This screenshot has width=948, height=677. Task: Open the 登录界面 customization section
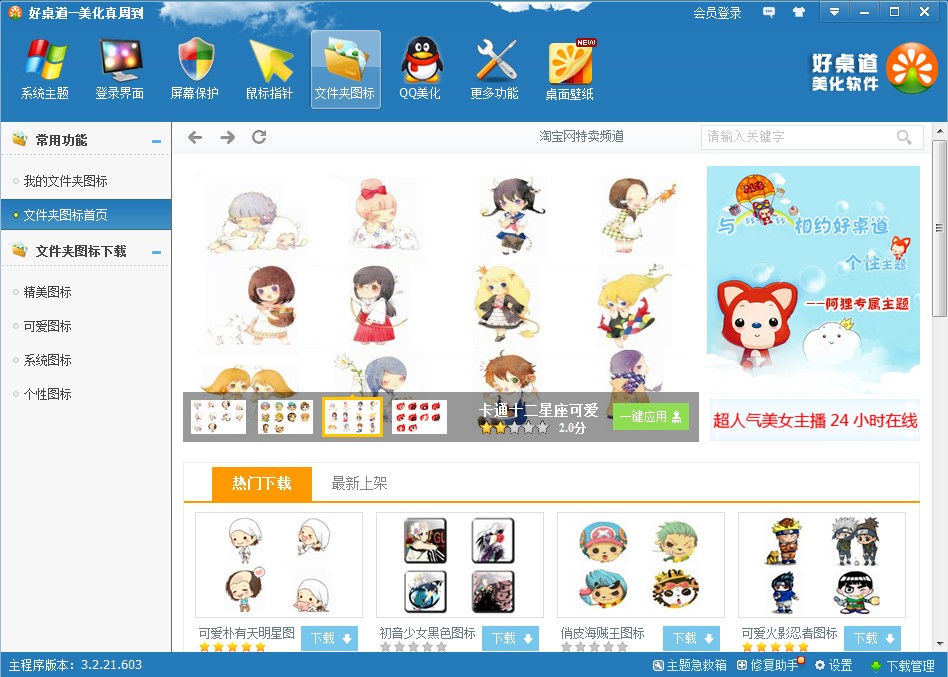pyautogui.click(x=120, y=69)
